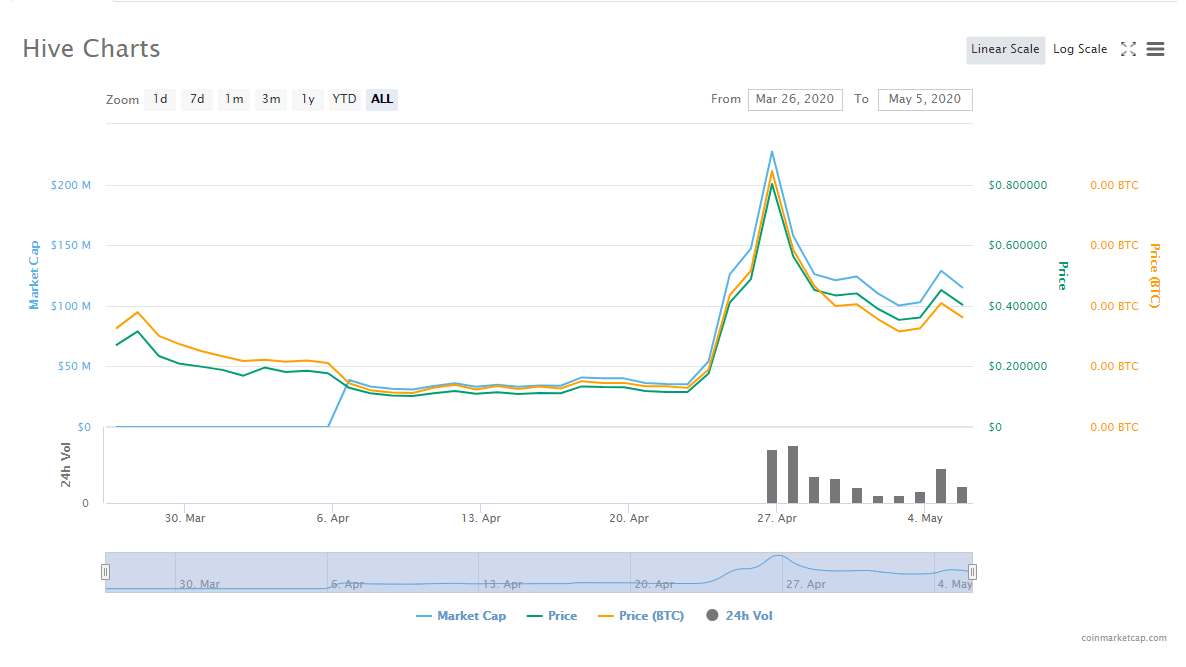The image size is (1186, 667).
Task: Set zoom to 3m
Action: click(x=271, y=99)
